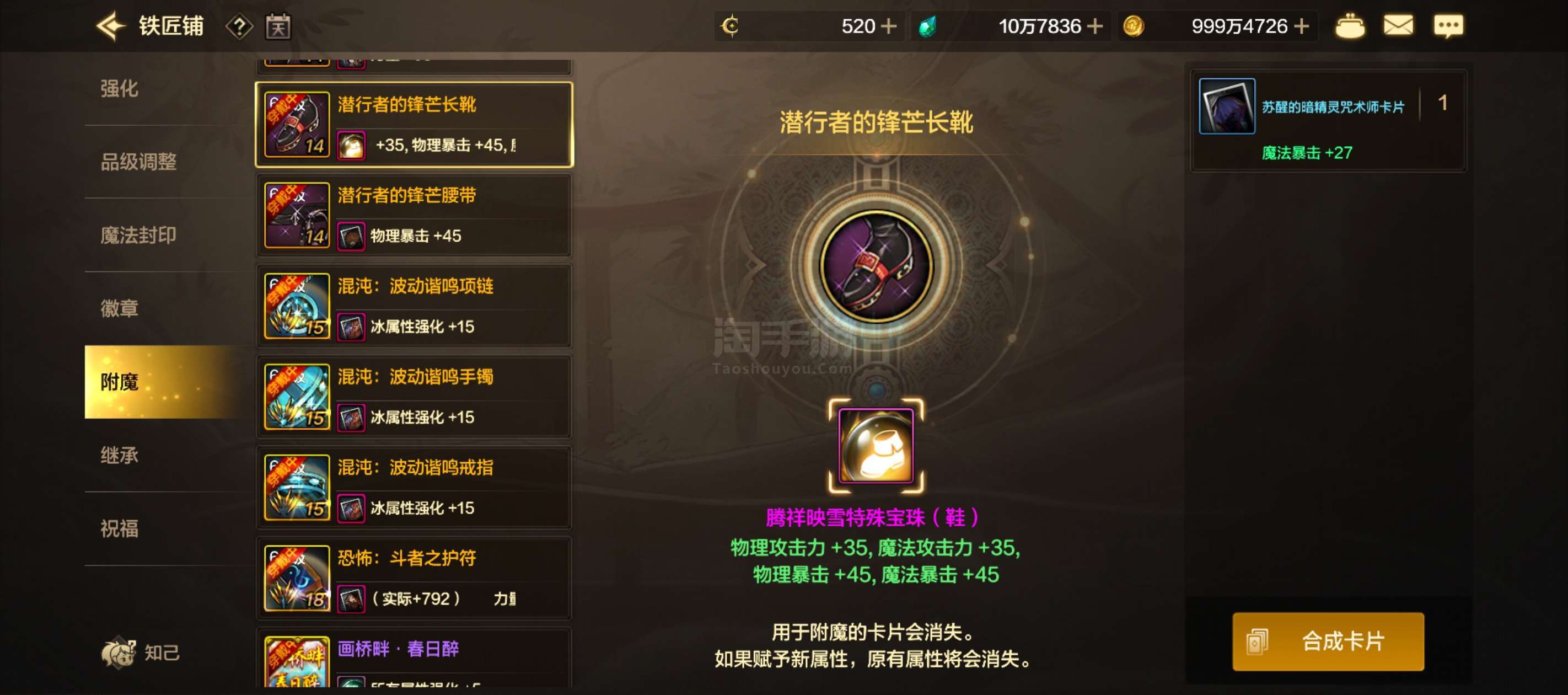Screen dimensions: 1568x695
Task: Add more gold coins with plus
Action: [1301, 26]
